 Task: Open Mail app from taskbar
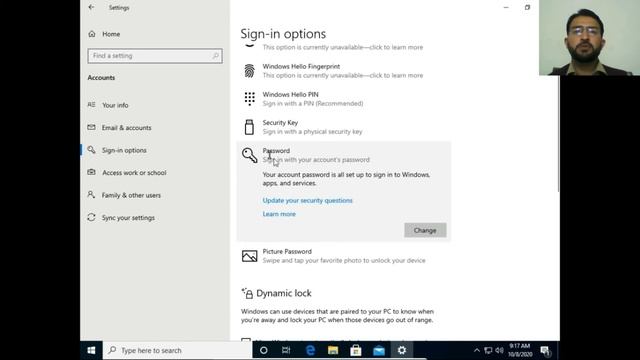379,350
